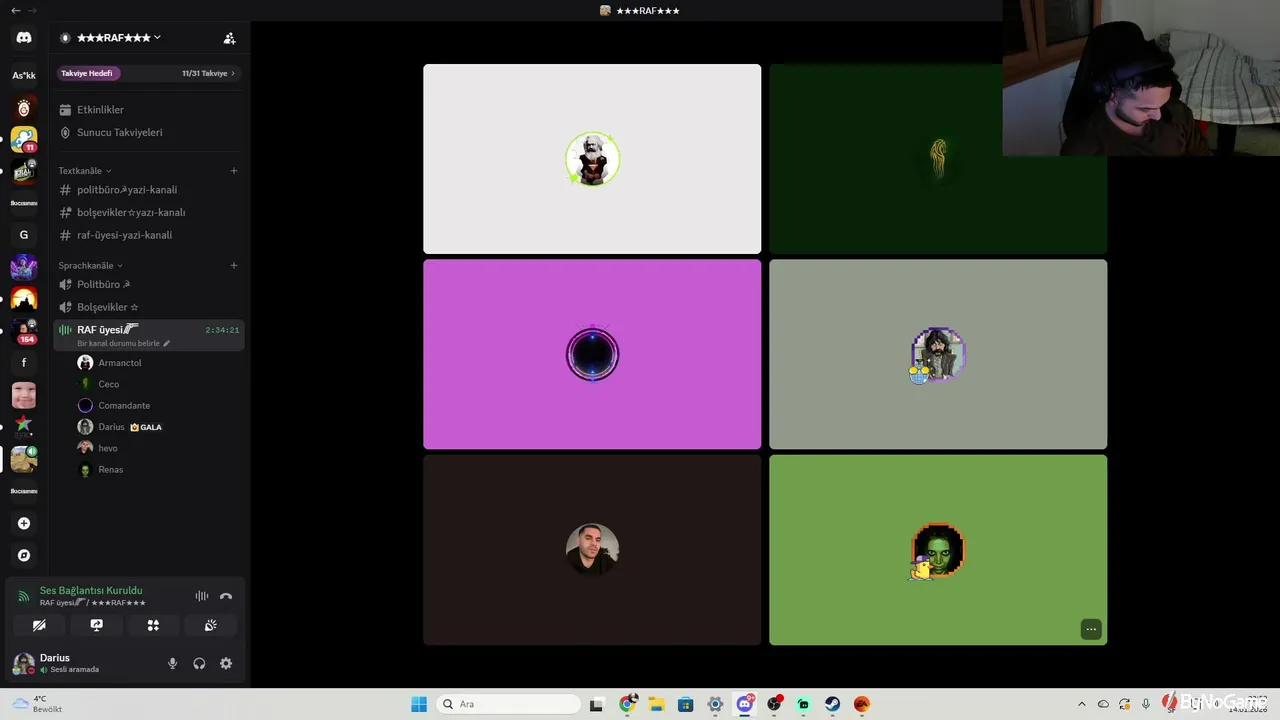Open Microsoft Store from taskbar
This screenshot has height=720, width=1280.
[685, 704]
